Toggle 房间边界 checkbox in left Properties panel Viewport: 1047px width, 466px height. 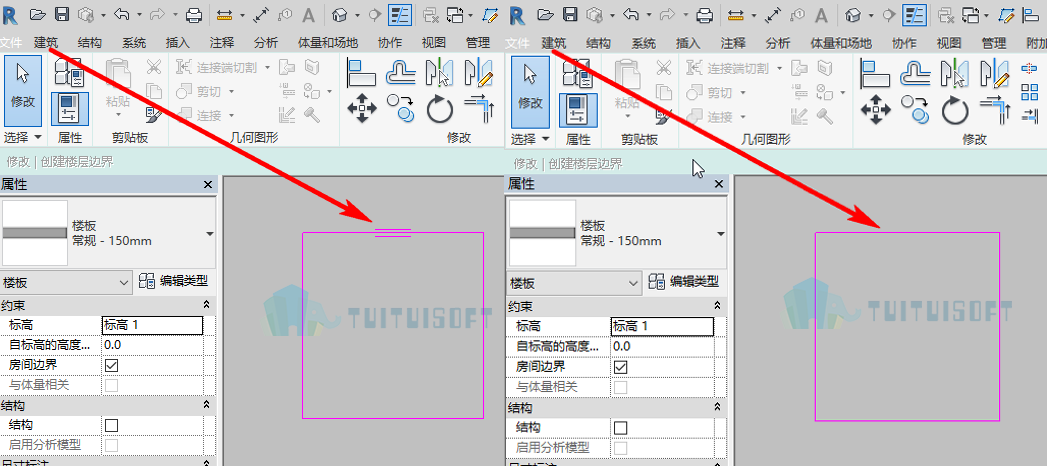click(111, 365)
